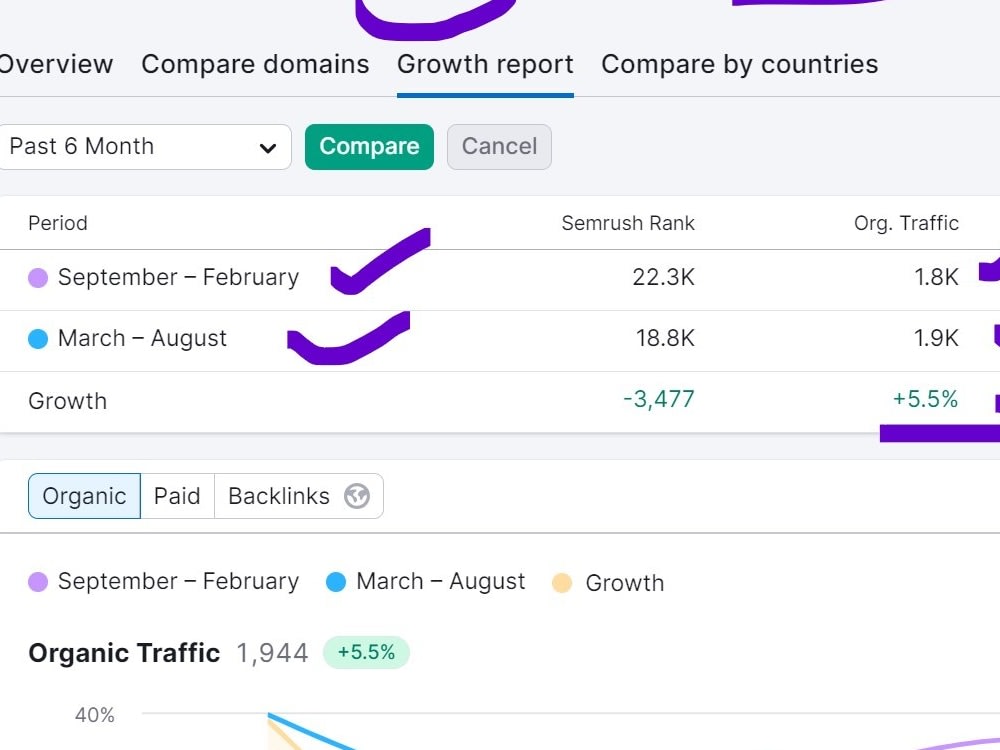
Task: Toggle September – February chart legend
Action: (x=164, y=582)
